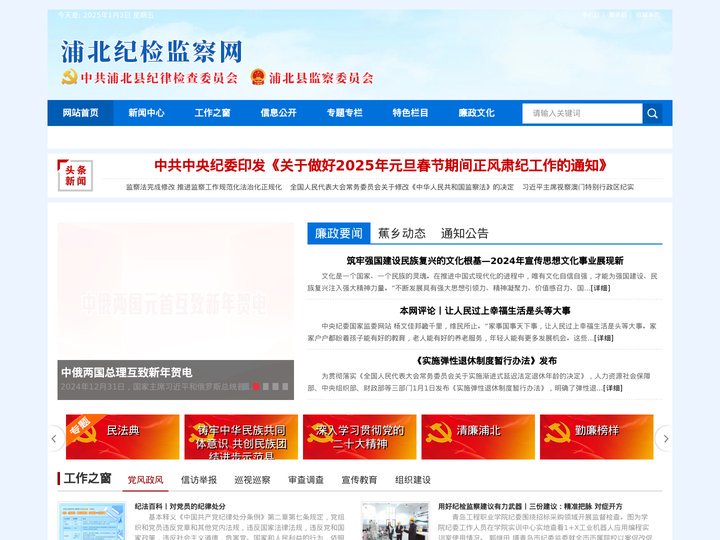Open the 工作之窗 navigation item
720x540 pixels.
(x=212, y=113)
